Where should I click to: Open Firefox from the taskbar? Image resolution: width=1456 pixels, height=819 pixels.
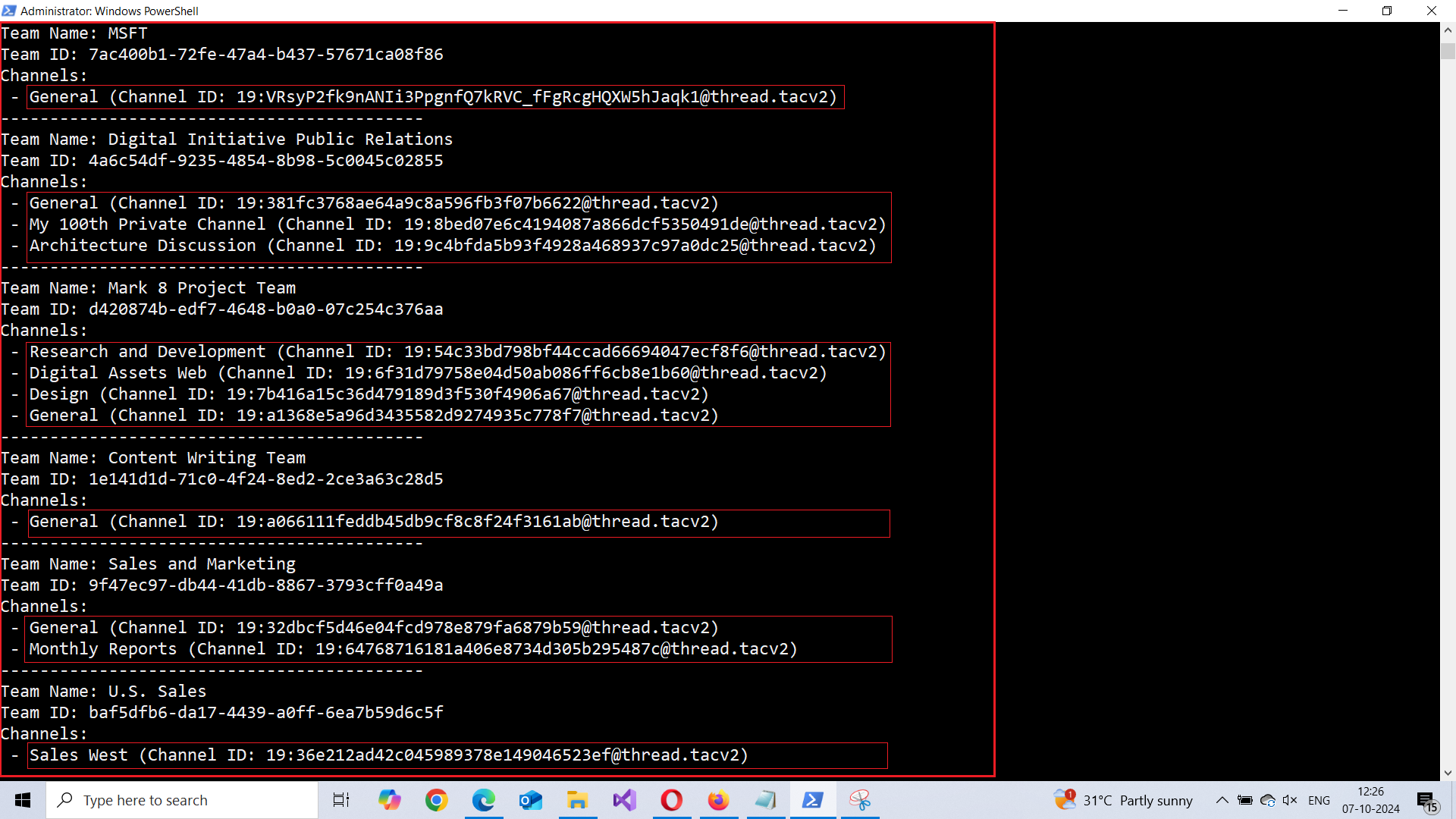[718, 800]
